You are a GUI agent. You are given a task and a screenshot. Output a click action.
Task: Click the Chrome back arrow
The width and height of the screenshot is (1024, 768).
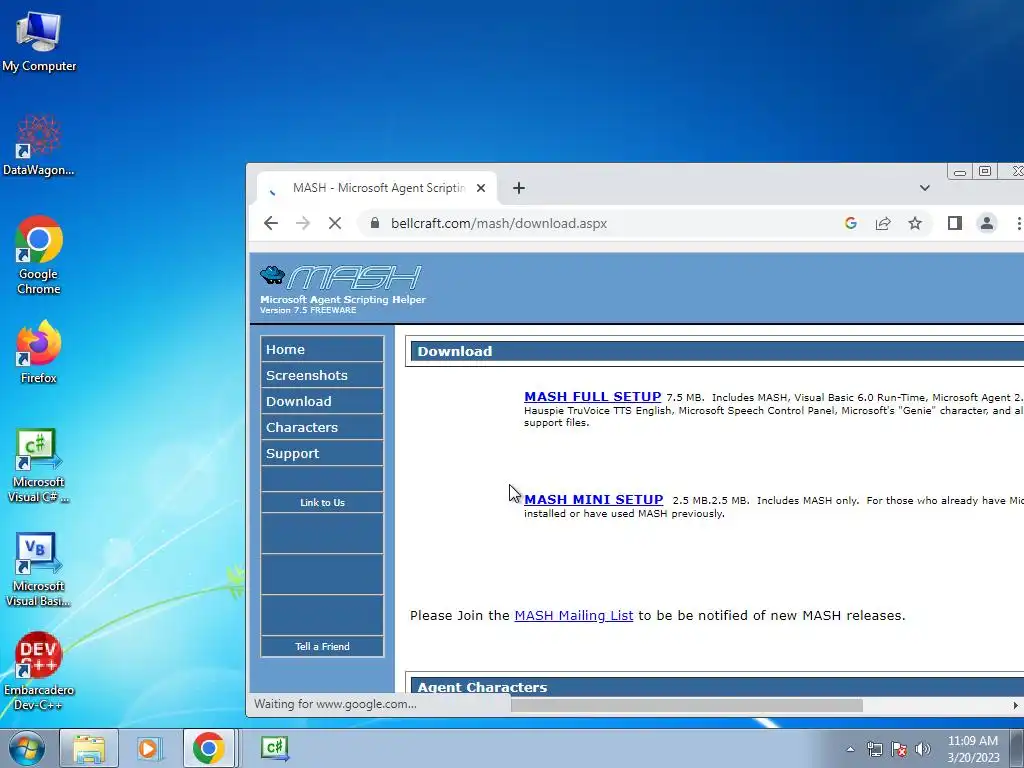[x=271, y=223]
